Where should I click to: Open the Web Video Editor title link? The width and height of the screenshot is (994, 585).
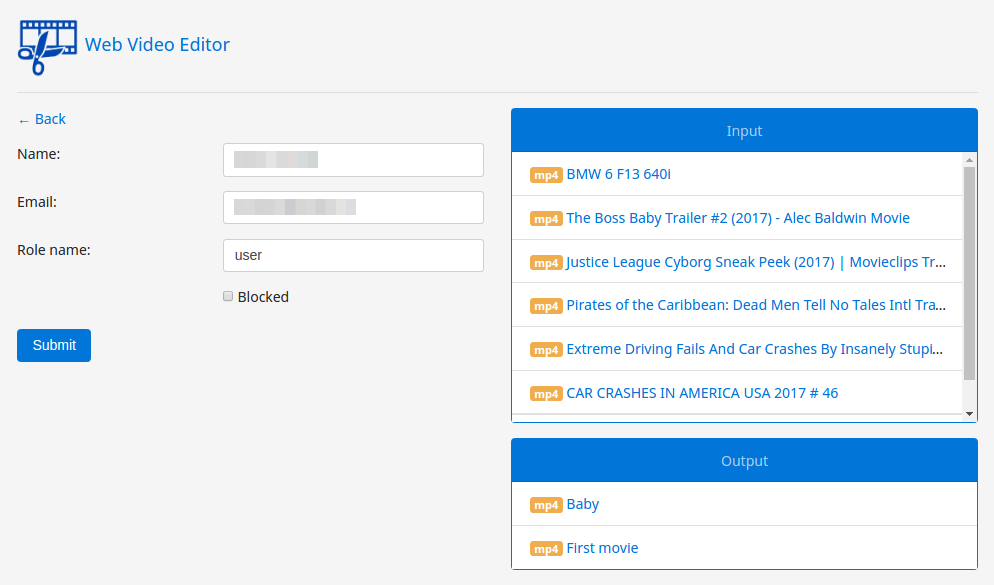pyautogui.click(x=157, y=45)
